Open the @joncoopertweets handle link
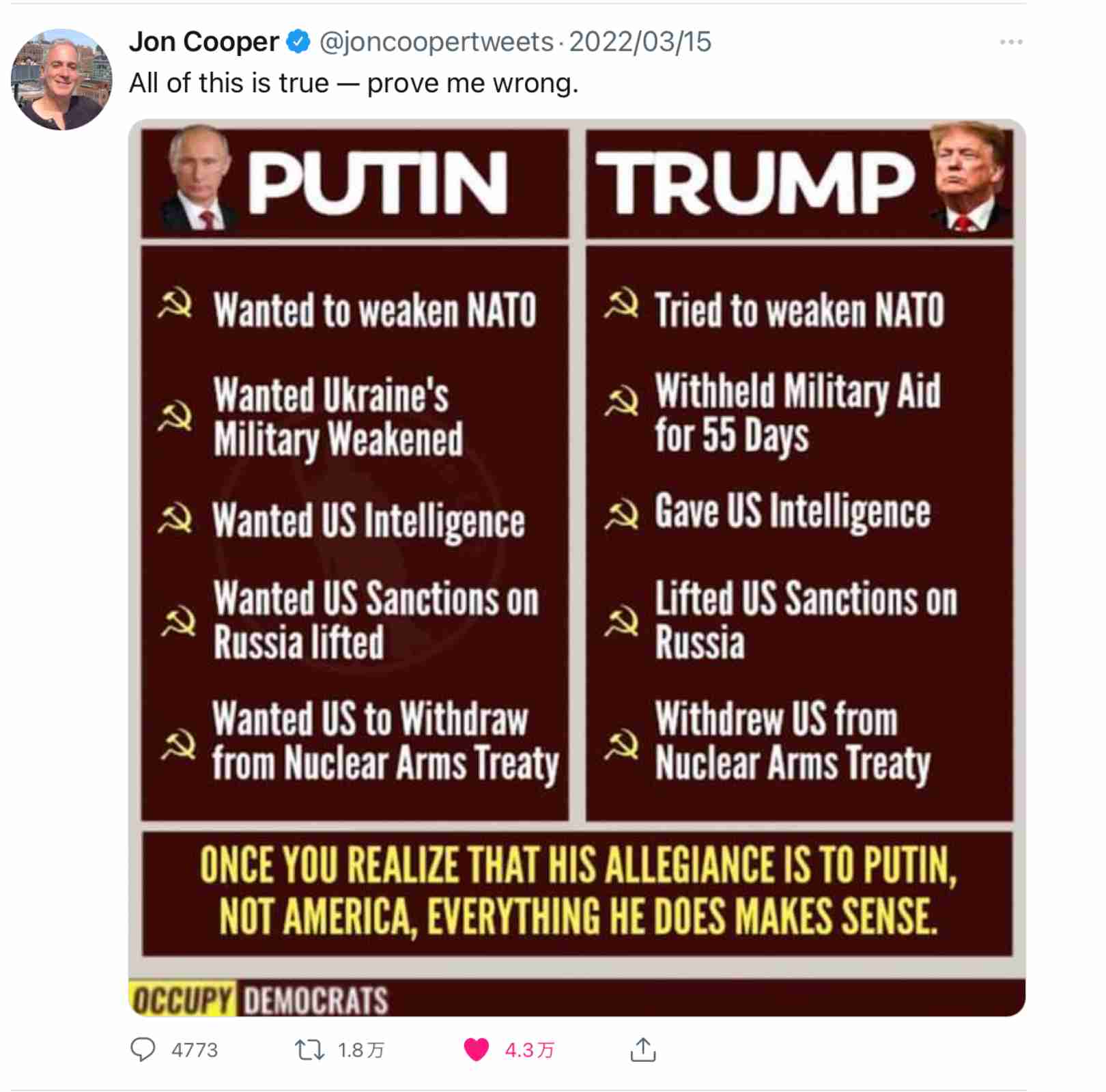This screenshot has height=1092, width=1106. pyautogui.click(x=436, y=42)
